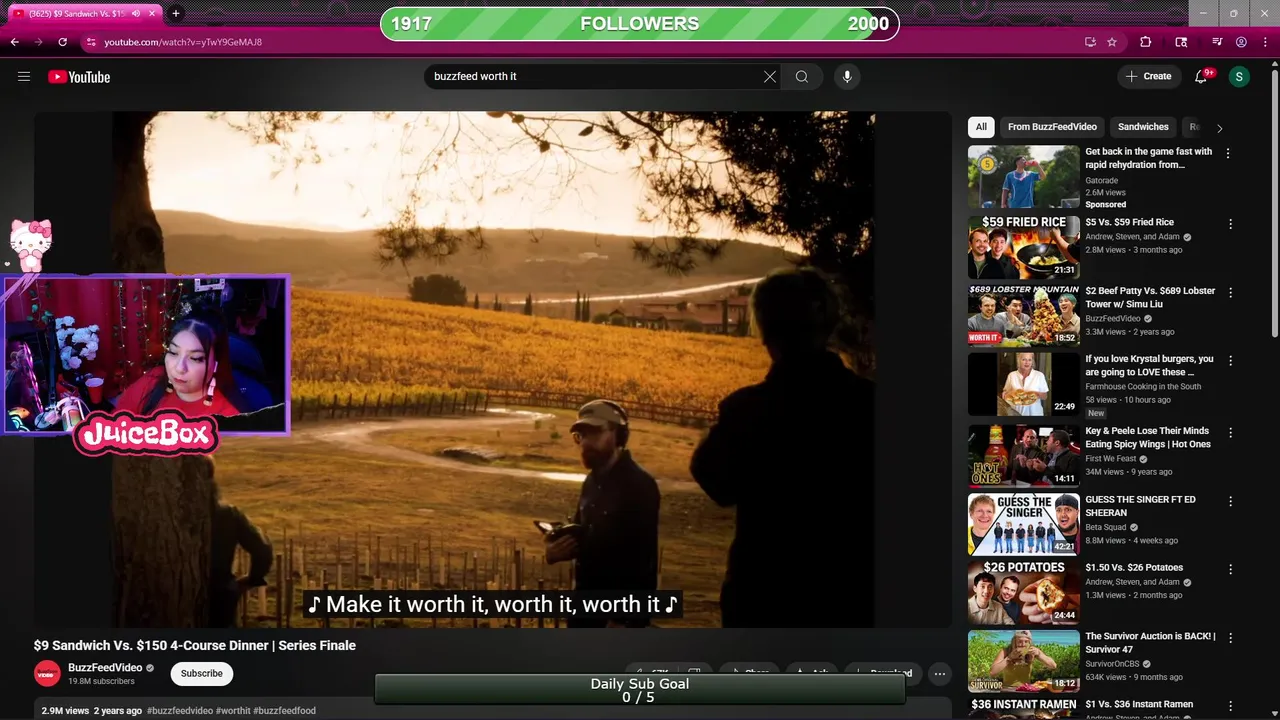Close the $9 Sandwich YouTube tab
The width and height of the screenshot is (1280, 720).
tap(152, 14)
